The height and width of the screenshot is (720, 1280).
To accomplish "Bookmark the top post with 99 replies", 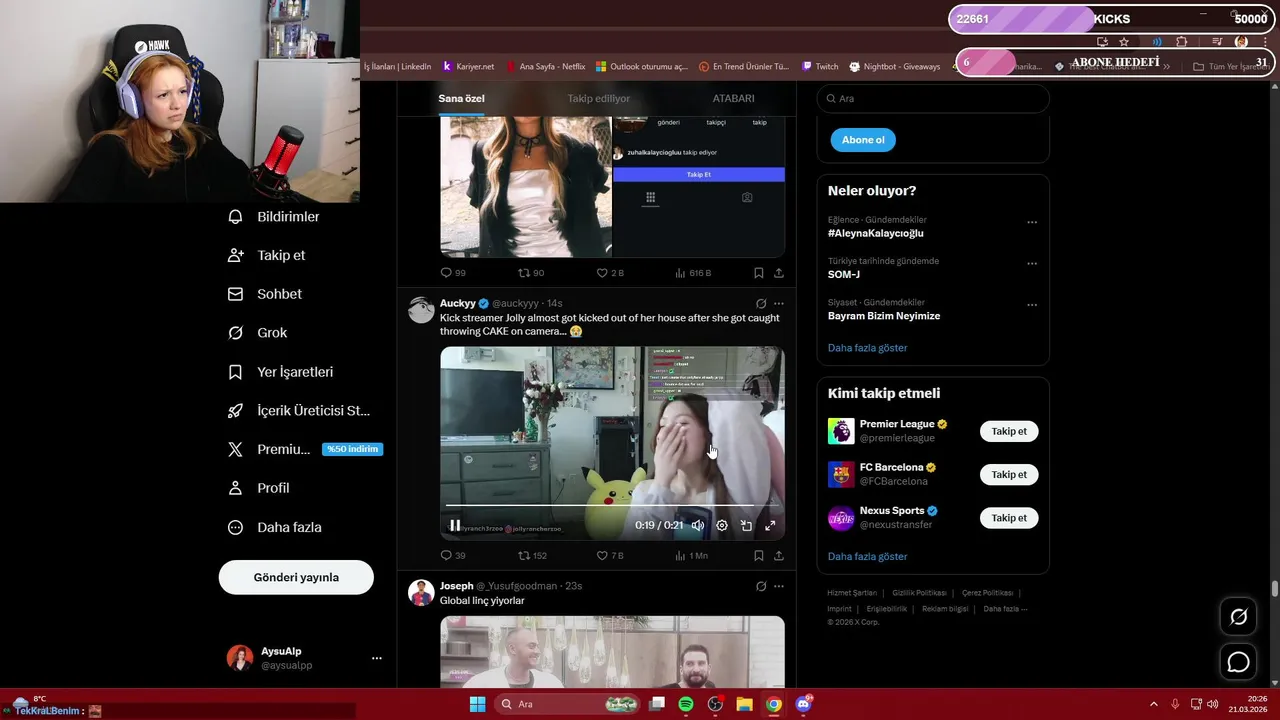I will [x=759, y=272].
